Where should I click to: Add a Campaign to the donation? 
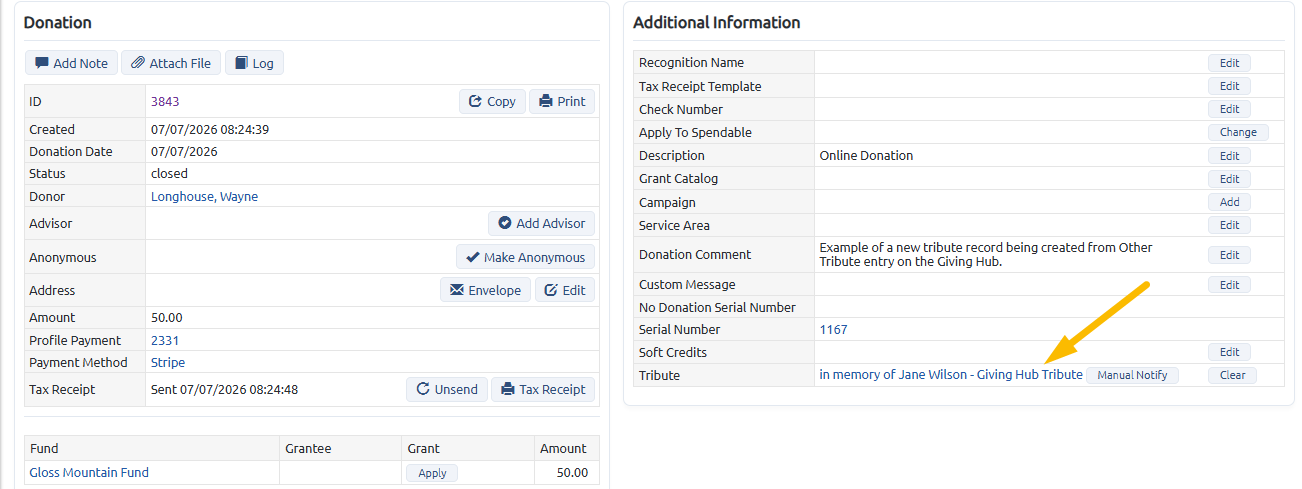tap(1229, 202)
